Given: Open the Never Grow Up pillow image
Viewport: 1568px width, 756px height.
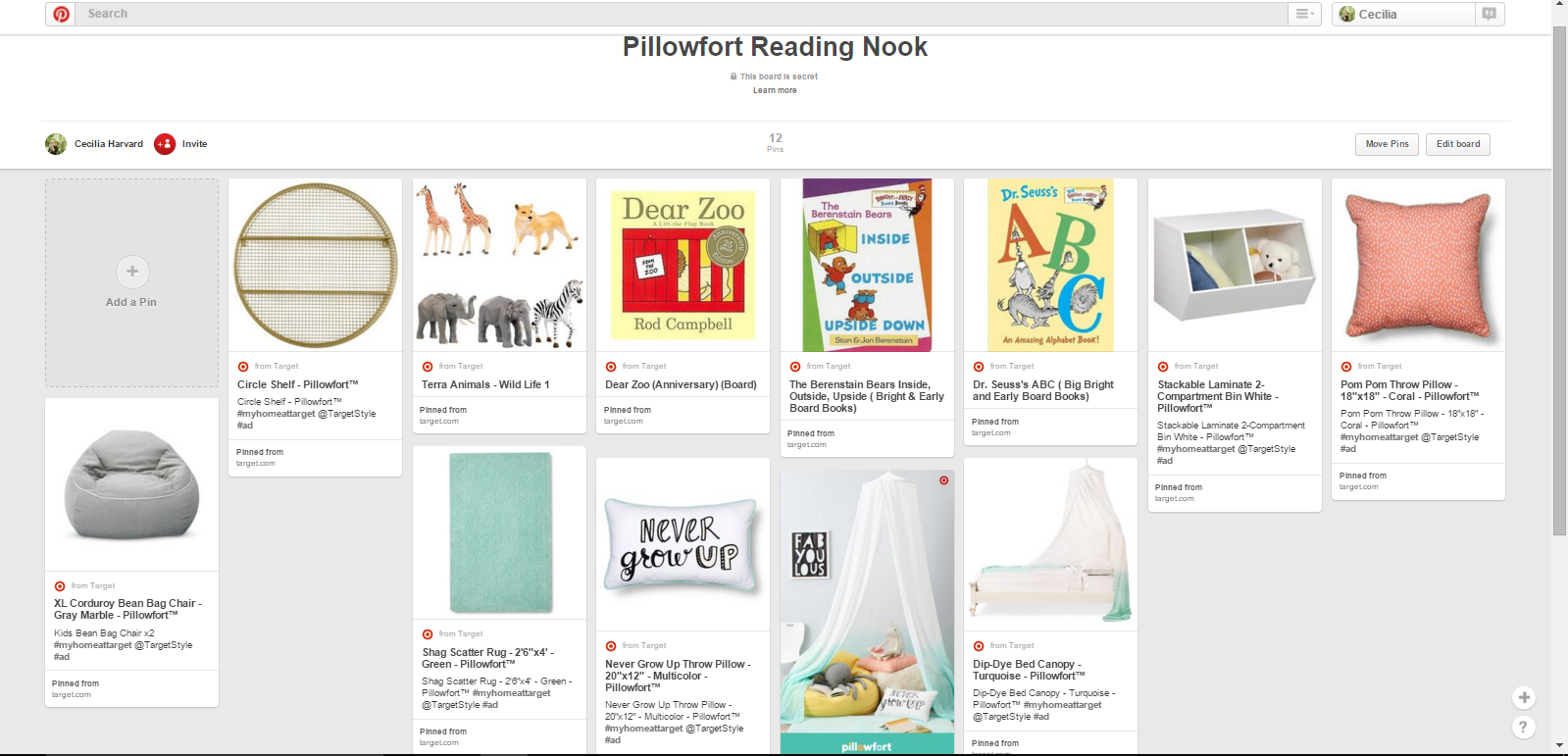Looking at the screenshot, I should tap(683, 544).
